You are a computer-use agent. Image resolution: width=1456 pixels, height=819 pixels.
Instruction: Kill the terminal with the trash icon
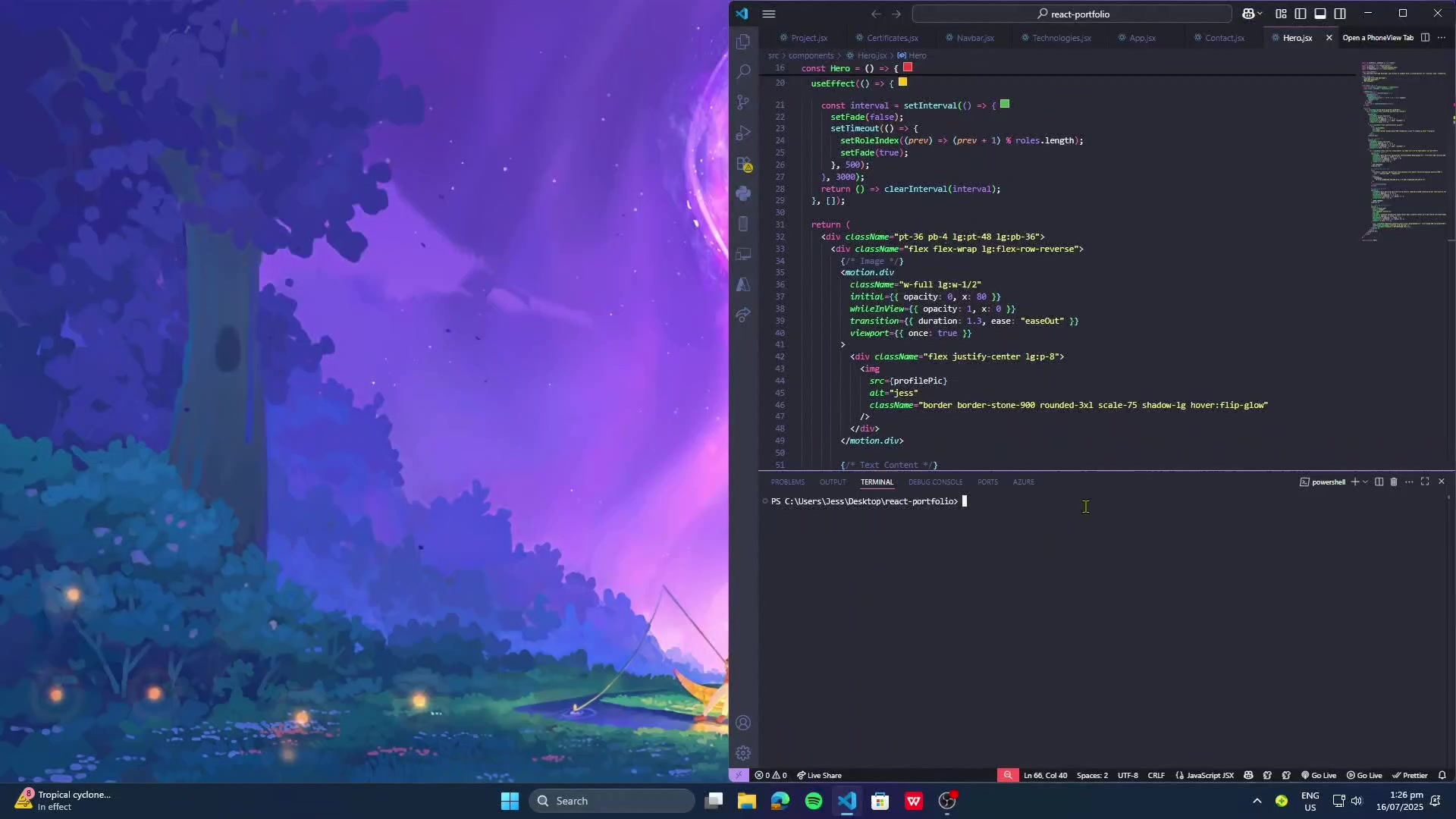(x=1394, y=482)
